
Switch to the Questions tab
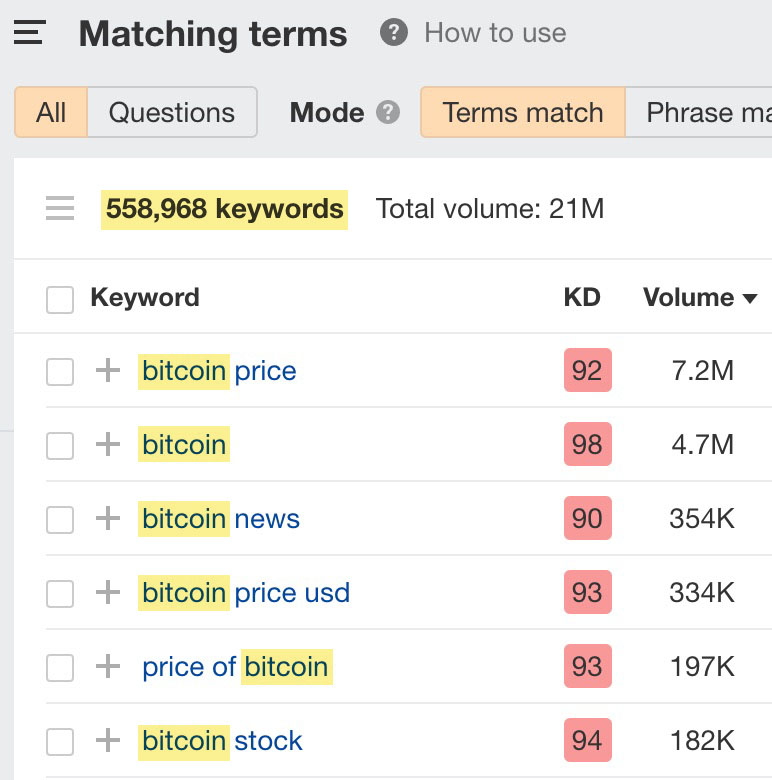pyautogui.click(x=172, y=112)
